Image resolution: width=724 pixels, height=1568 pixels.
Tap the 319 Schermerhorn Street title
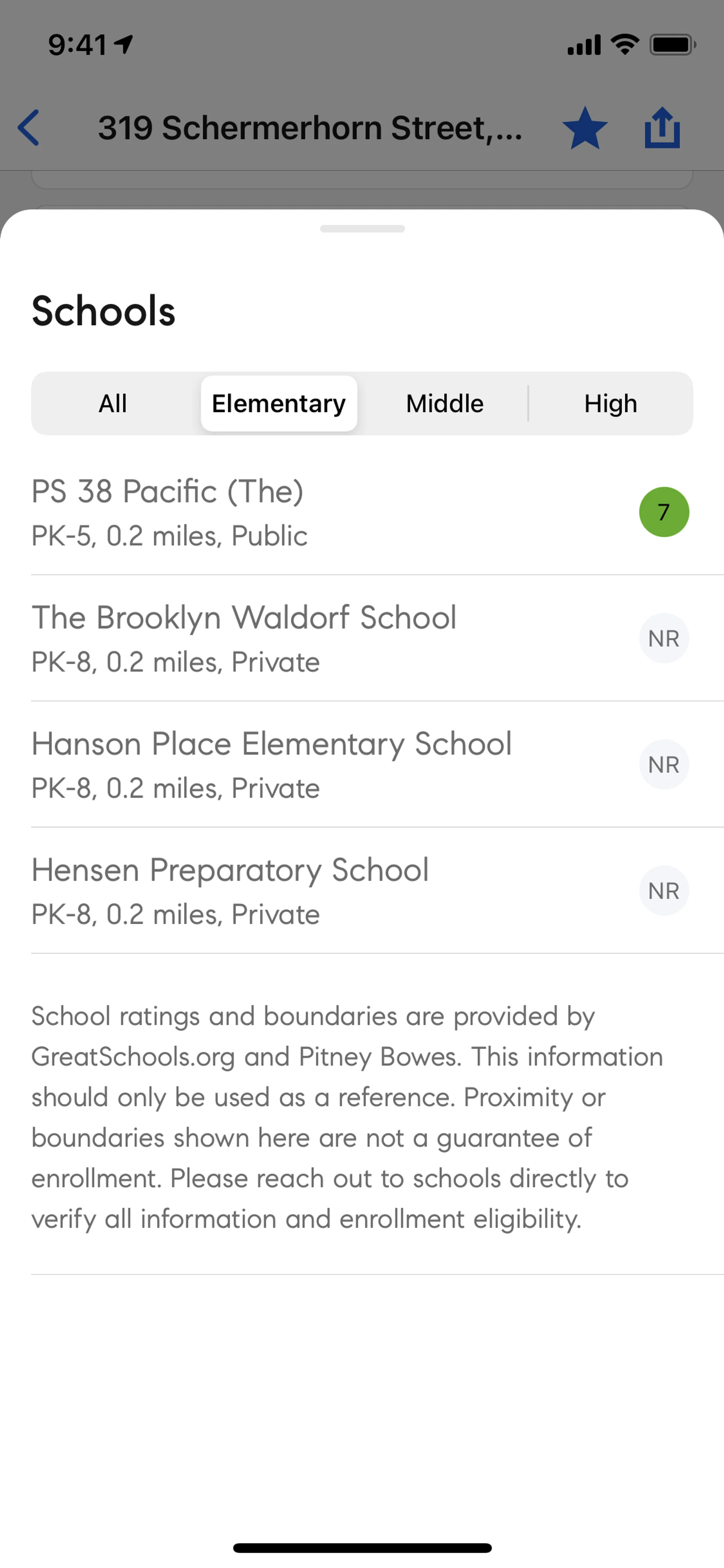(310, 128)
